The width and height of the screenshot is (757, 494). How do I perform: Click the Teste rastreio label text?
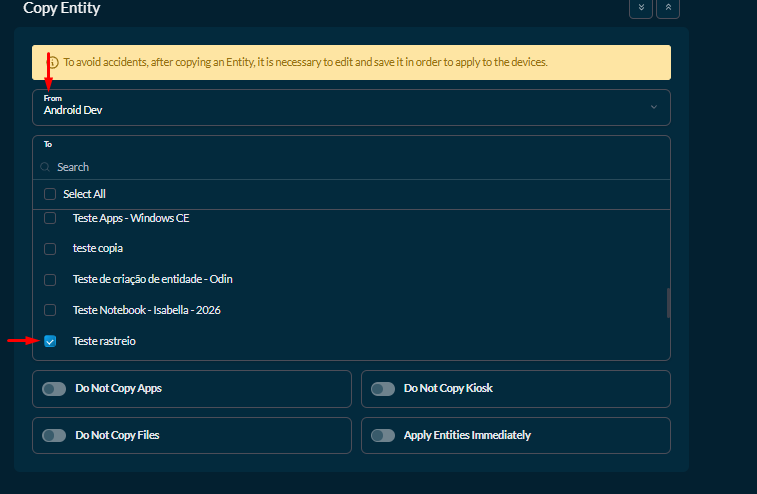click(x=104, y=341)
